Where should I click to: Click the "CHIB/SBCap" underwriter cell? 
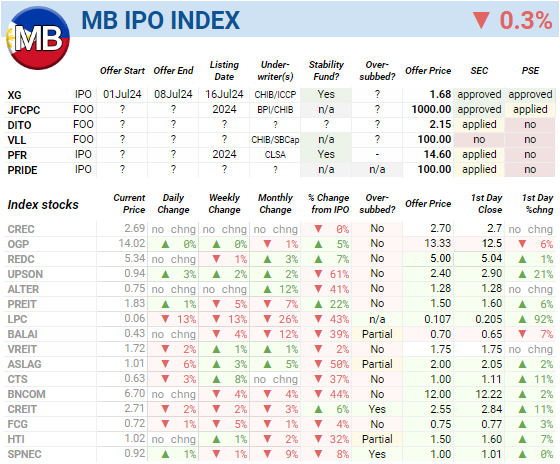[x=275, y=140]
